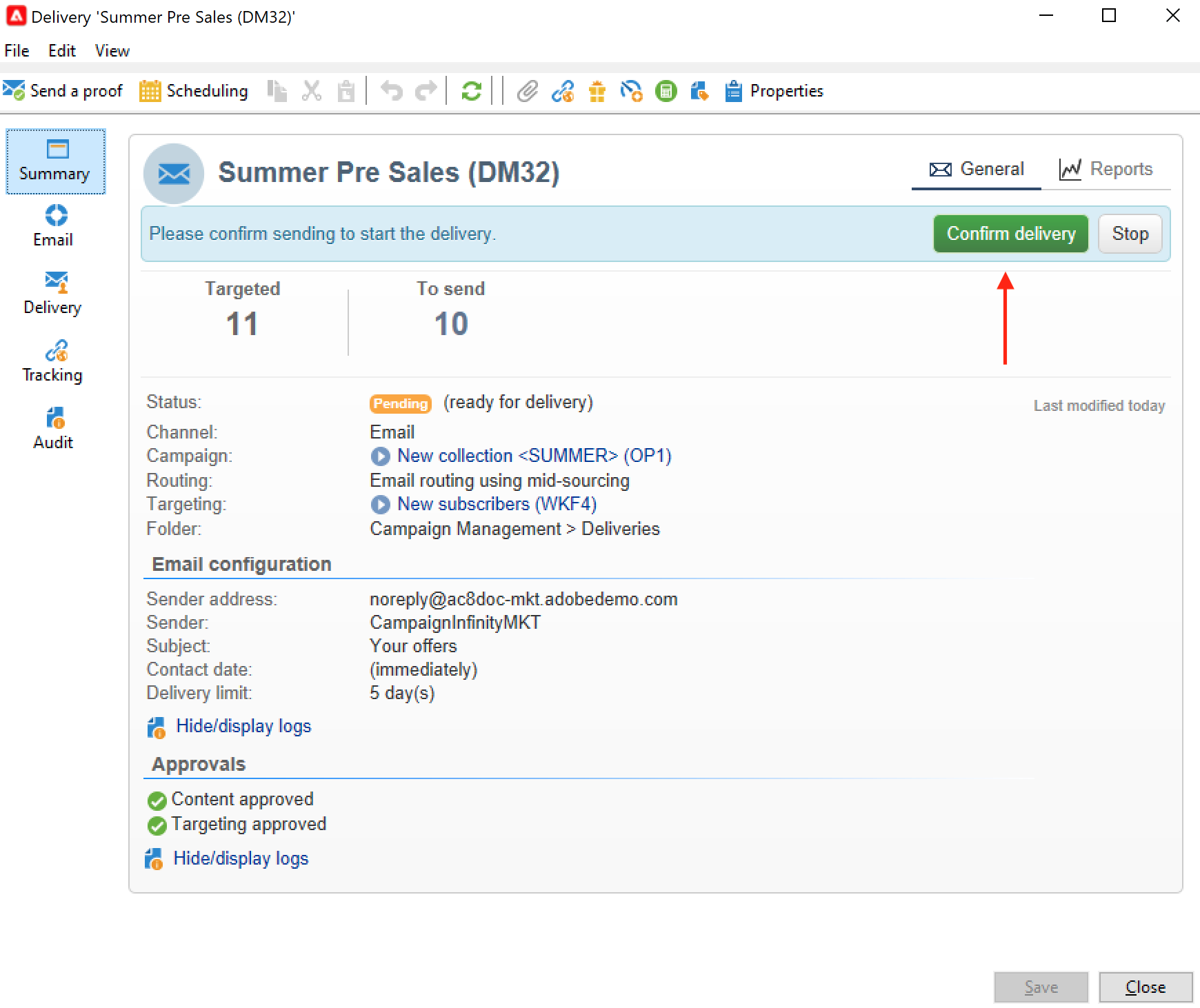Screen dimensions: 1200x1008
Task: Click the 'Last modified today' text
Action: click(1099, 406)
